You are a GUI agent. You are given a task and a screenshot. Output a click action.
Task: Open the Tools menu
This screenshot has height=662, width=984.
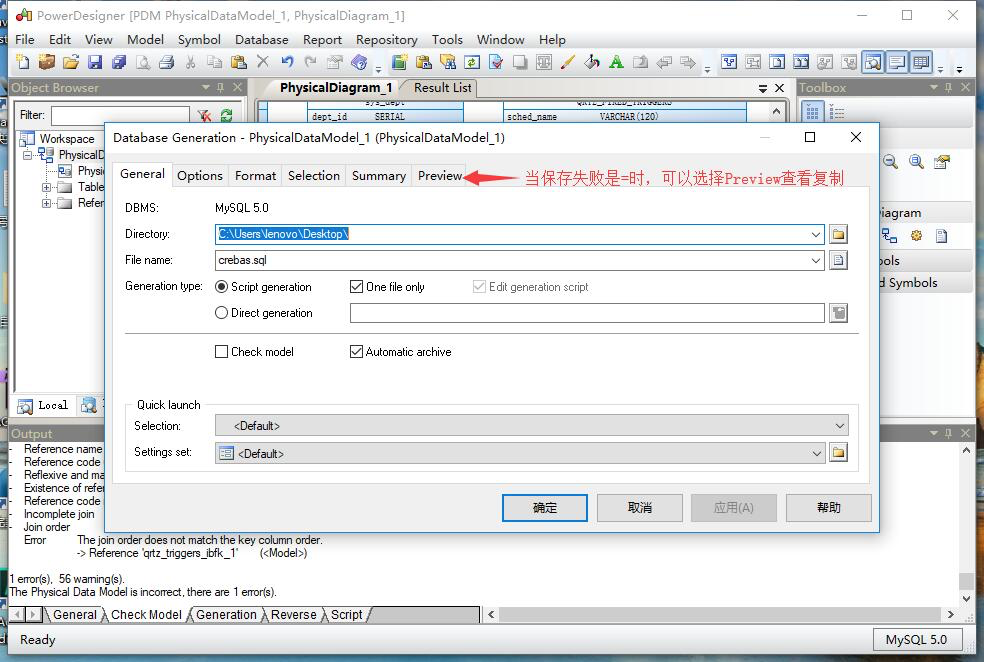(447, 40)
